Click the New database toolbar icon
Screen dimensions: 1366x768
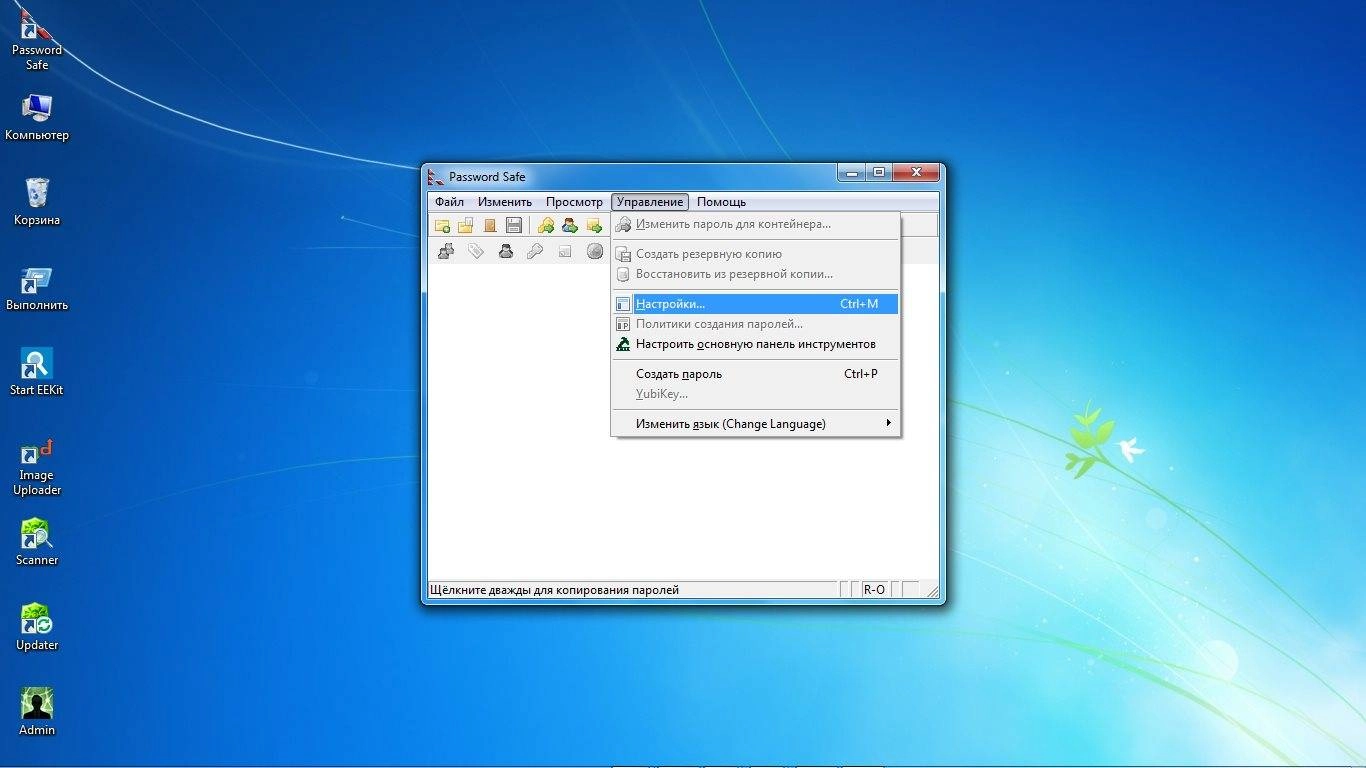(442, 225)
